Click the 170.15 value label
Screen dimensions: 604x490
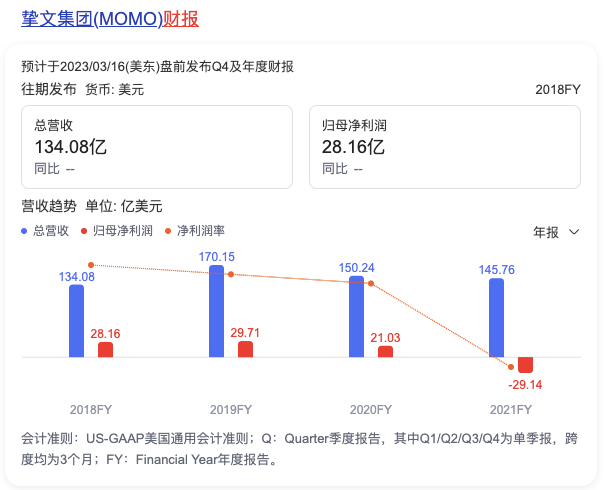pos(216,257)
